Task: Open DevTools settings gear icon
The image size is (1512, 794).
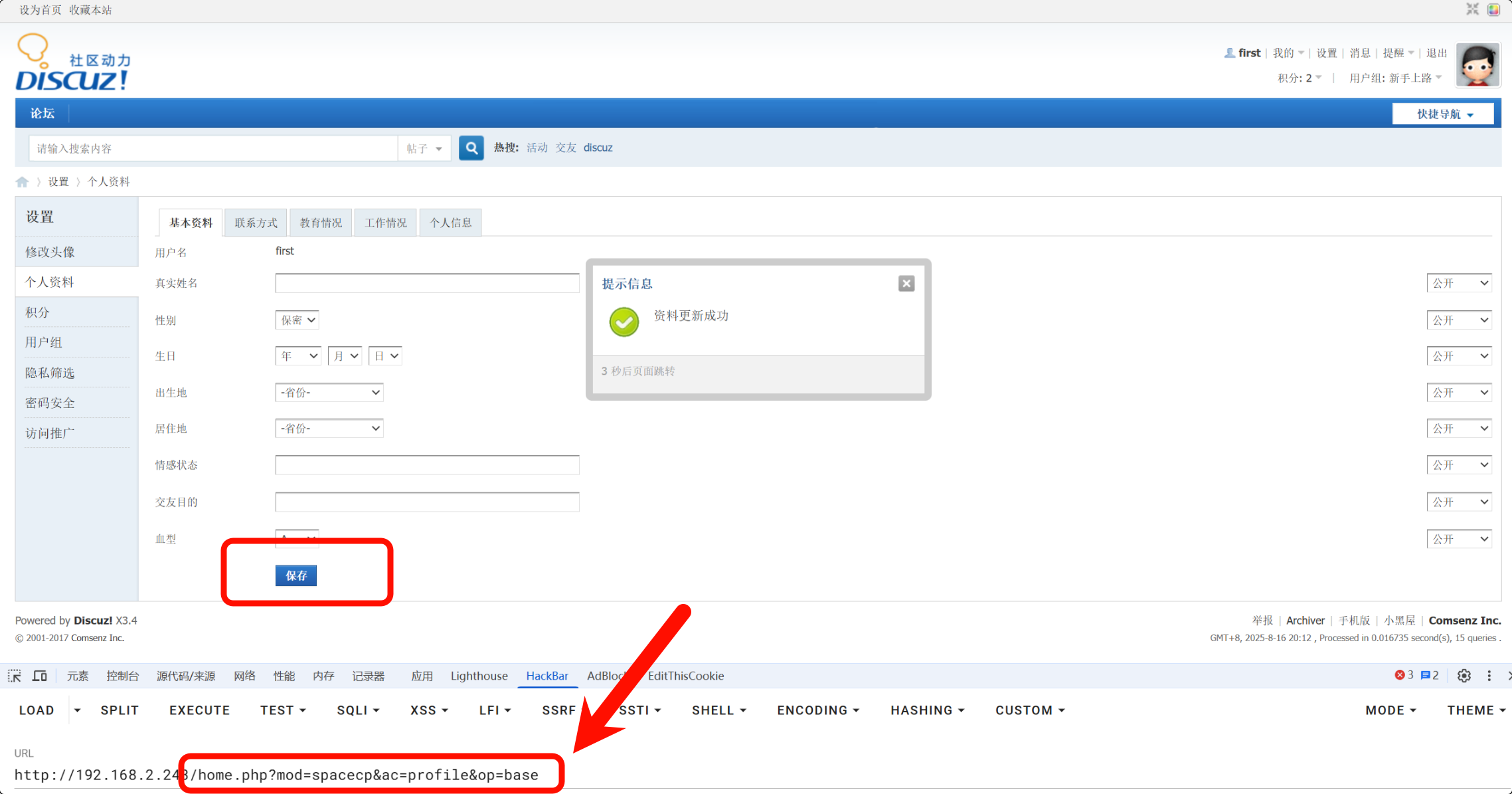Action: 1464,676
